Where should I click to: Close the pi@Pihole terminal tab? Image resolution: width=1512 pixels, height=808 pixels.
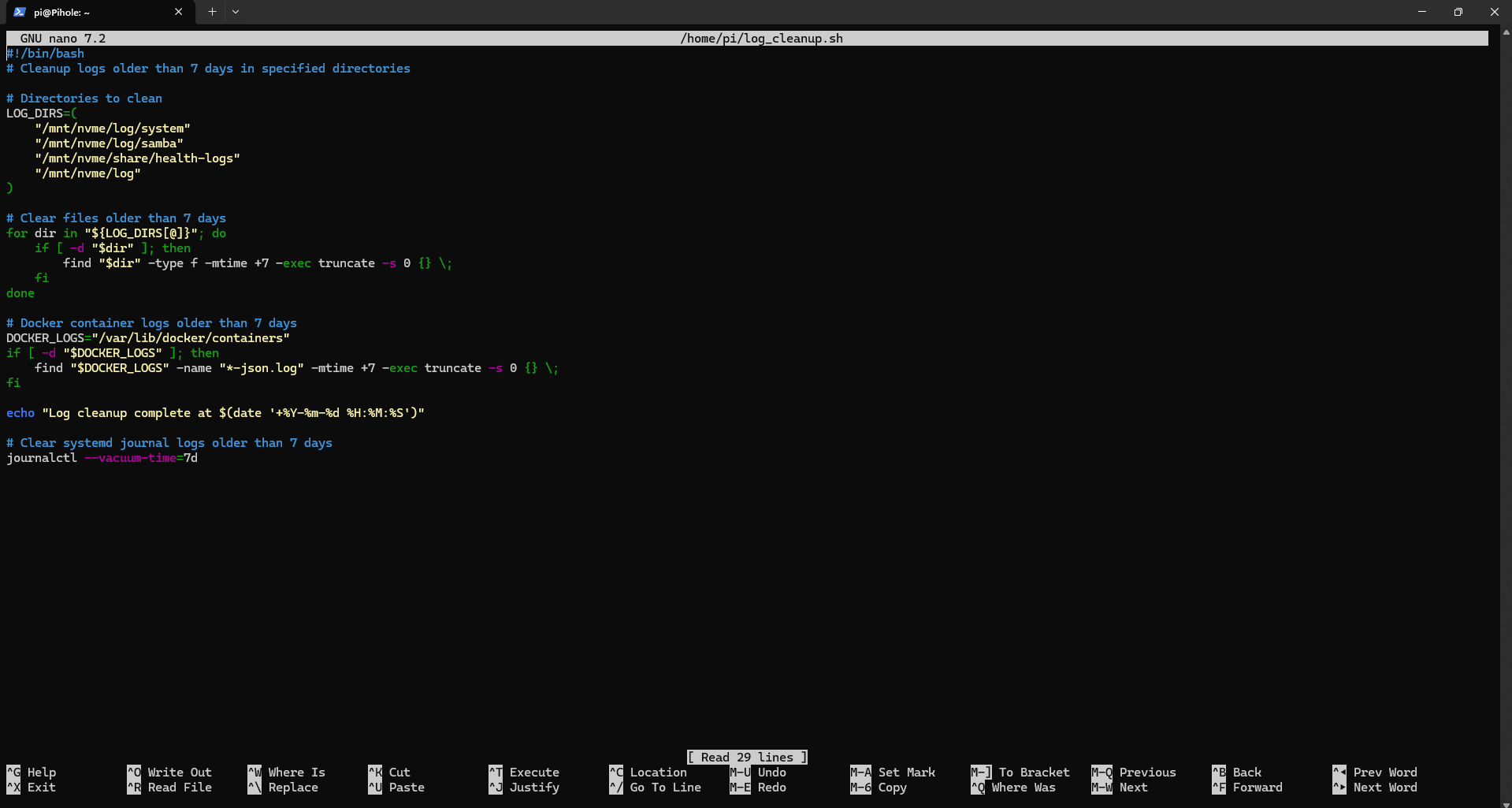click(178, 12)
